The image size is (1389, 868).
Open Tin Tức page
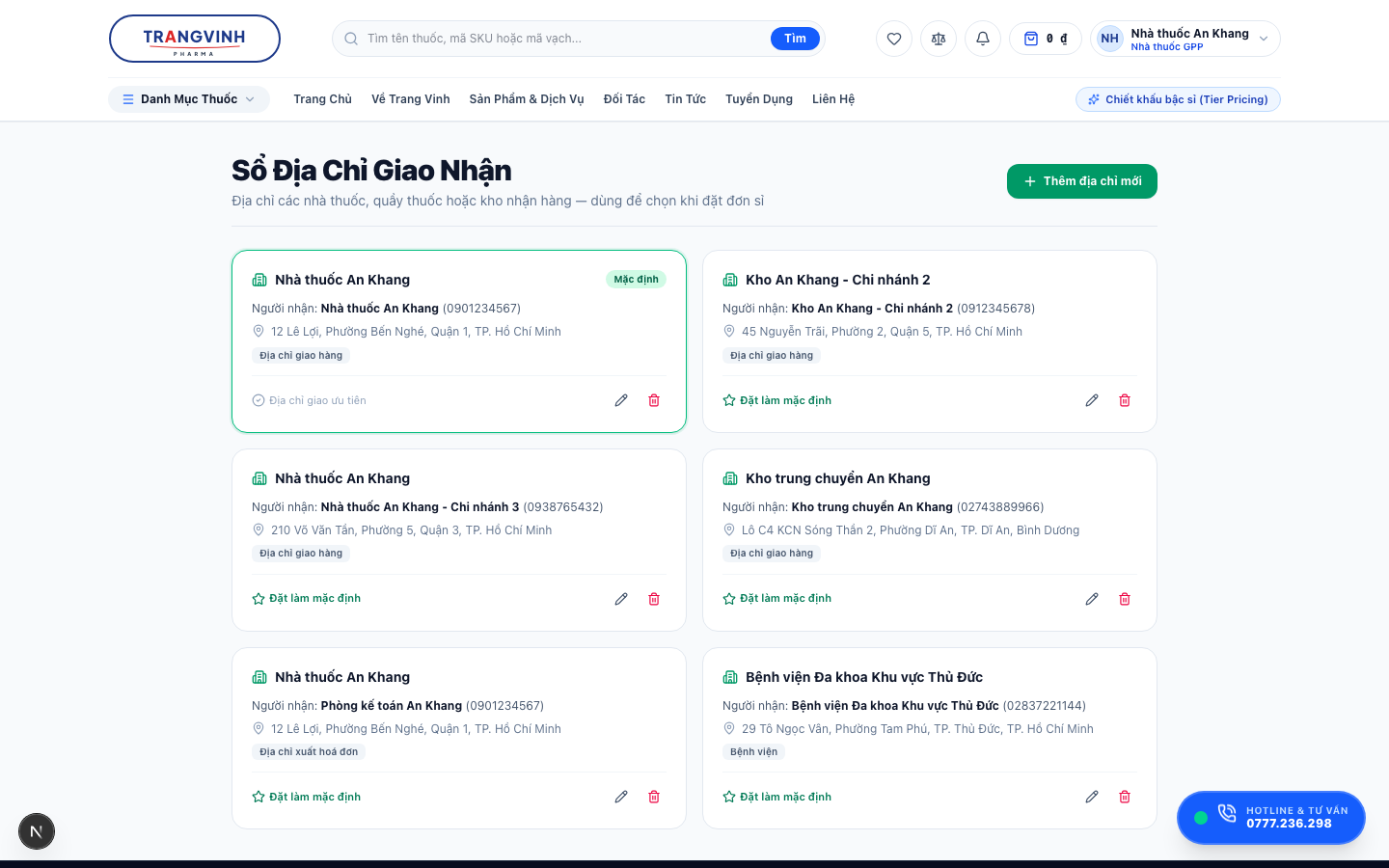[x=685, y=99]
